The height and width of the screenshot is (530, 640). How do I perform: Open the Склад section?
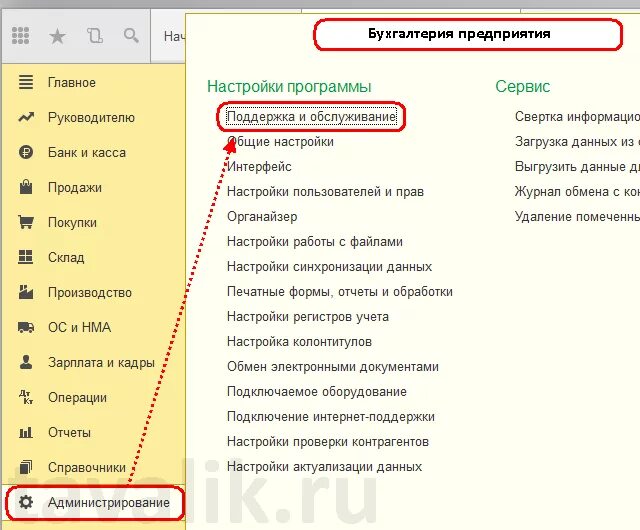click(x=66, y=258)
